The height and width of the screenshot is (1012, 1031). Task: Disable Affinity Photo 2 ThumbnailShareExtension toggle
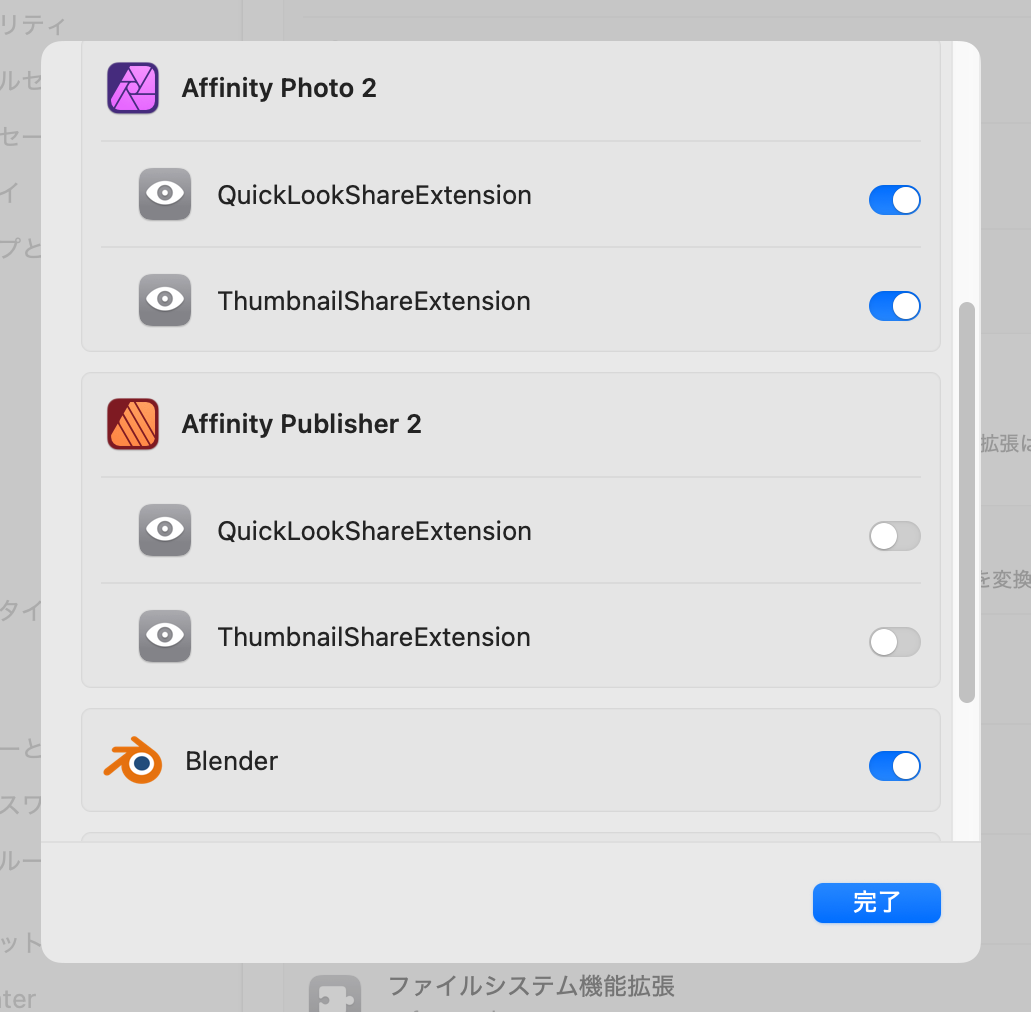[x=894, y=306]
